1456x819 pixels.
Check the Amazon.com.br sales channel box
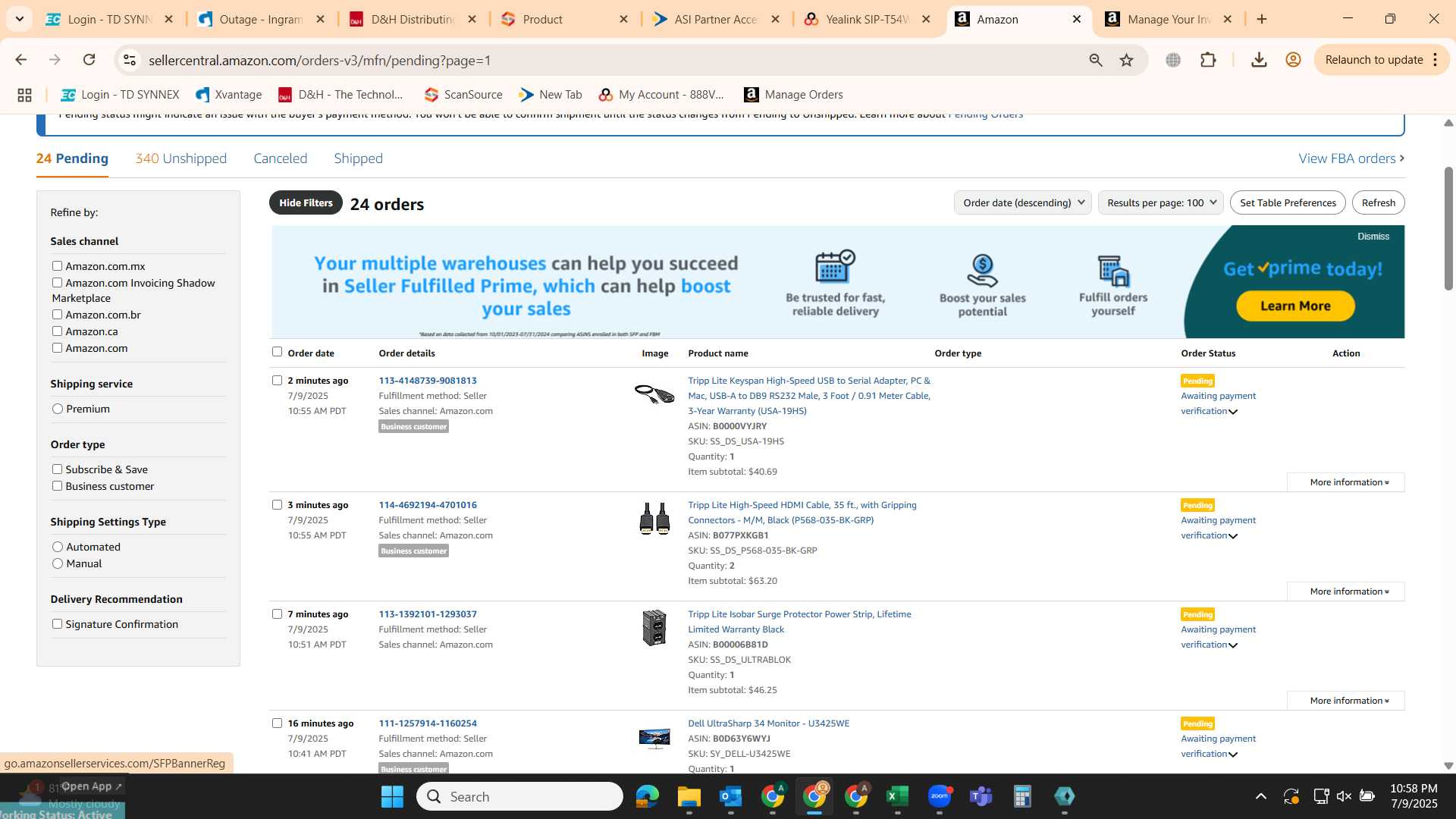point(57,315)
